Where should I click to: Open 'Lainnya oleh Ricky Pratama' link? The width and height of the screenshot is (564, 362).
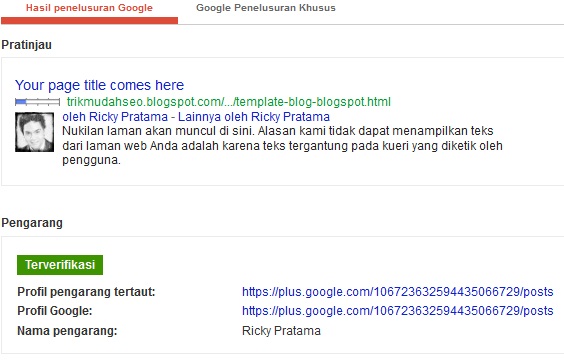(x=254, y=117)
